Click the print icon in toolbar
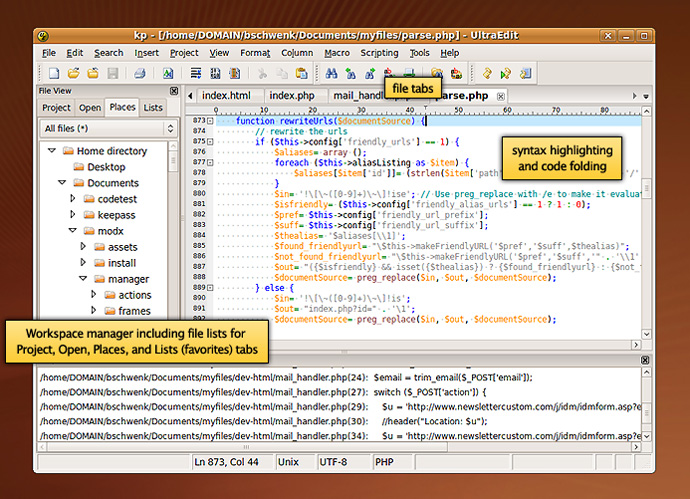This screenshot has height=499, width=690. pos(140,73)
